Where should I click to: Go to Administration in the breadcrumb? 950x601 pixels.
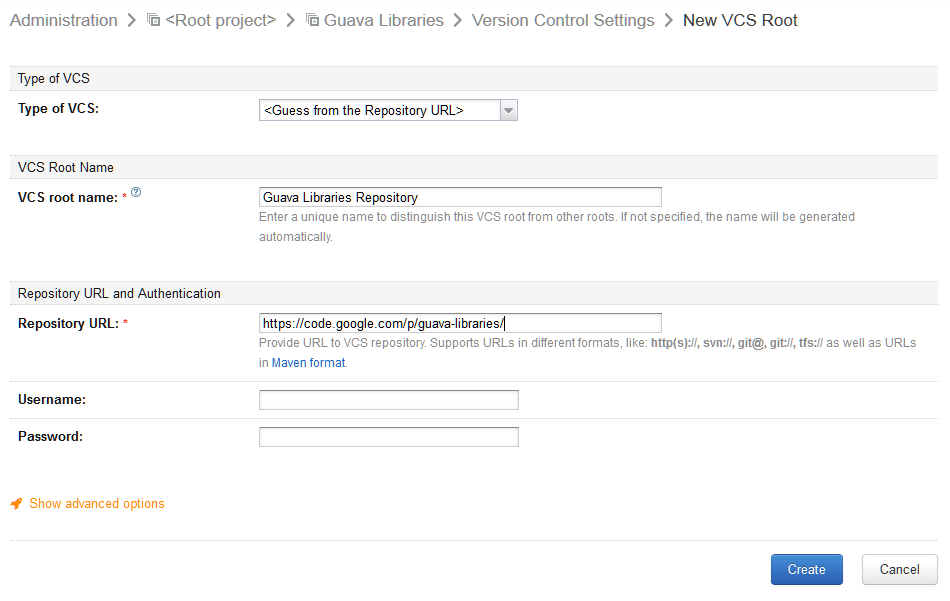tap(64, 20)
